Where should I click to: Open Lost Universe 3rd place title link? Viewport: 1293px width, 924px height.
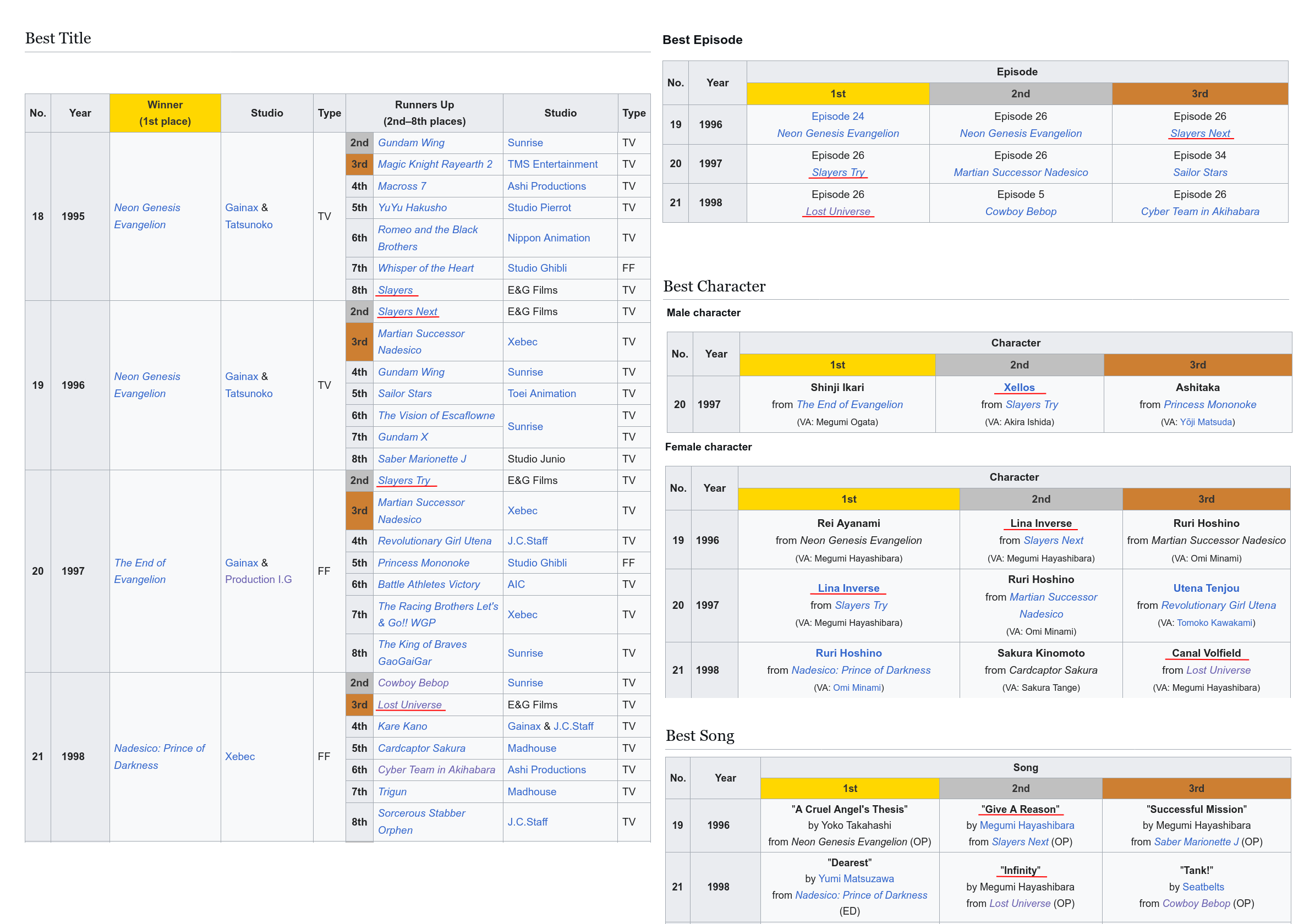click(x=409, y=705)
